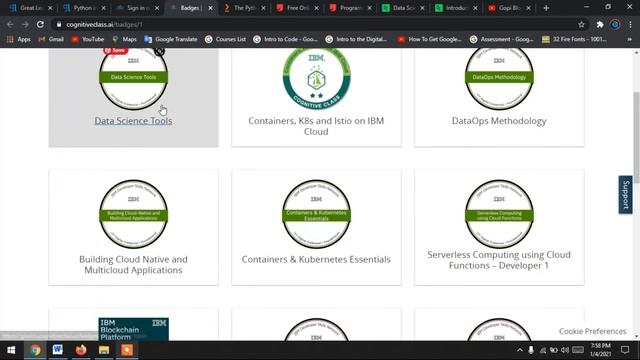The height and width of the screenshot is (360, 640).
Task: Open the Courses List bookmark
Action: click(225, 39)
